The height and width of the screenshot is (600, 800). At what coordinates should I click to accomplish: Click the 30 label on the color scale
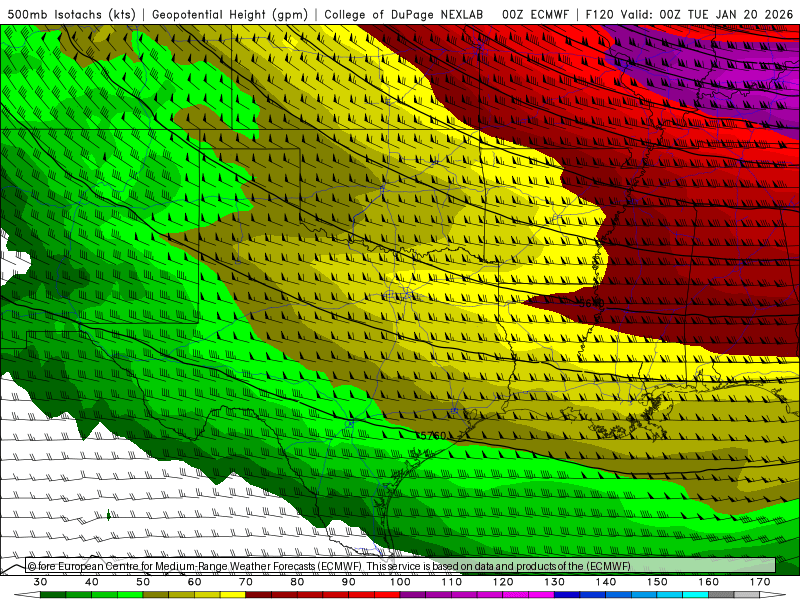(40, 582)
